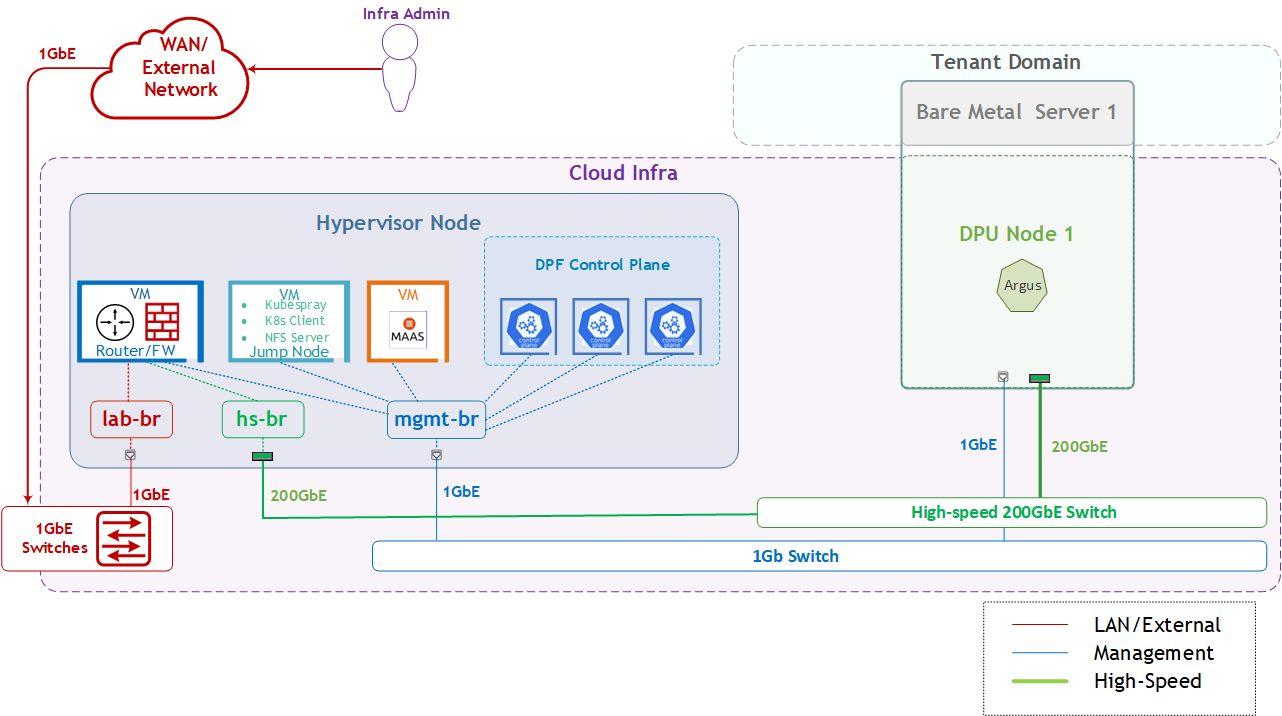Click the 1Gb Switch bar
1282x716 pixels.
(x=795, y=556)
